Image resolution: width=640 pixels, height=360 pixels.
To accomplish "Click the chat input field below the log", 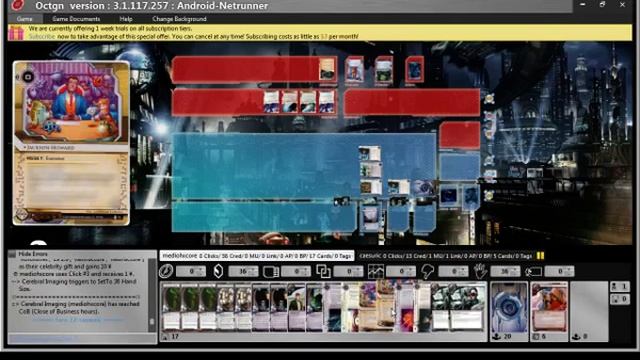I will pos(81,338).
